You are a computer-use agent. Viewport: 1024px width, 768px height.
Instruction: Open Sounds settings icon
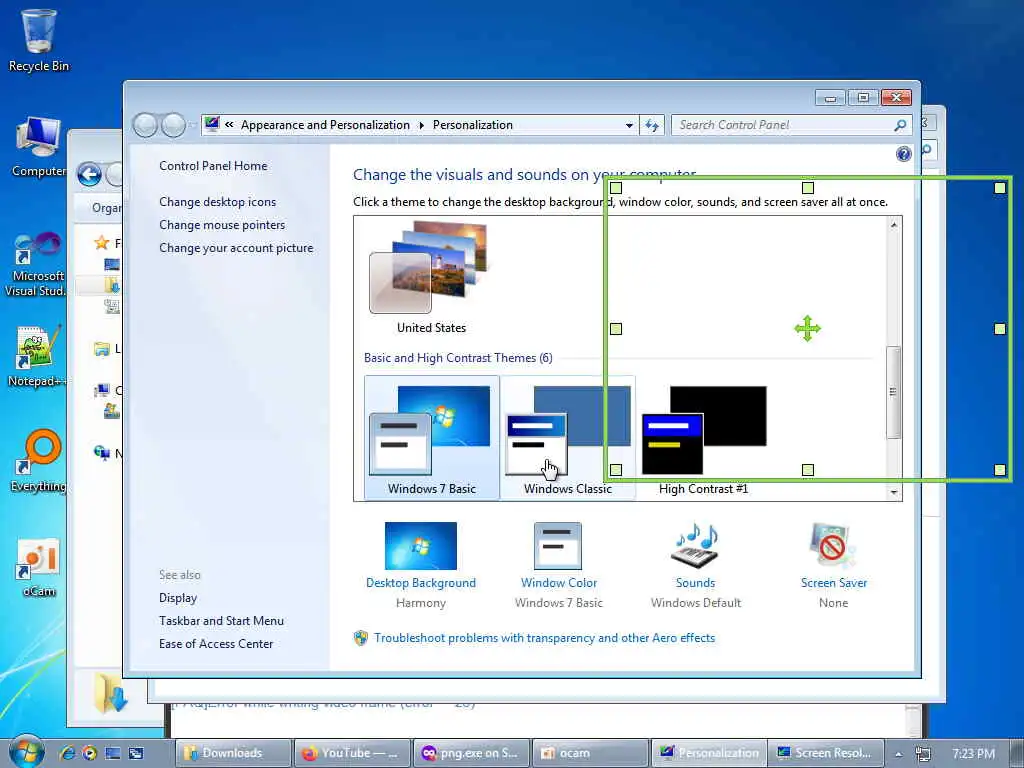(696, 546)
